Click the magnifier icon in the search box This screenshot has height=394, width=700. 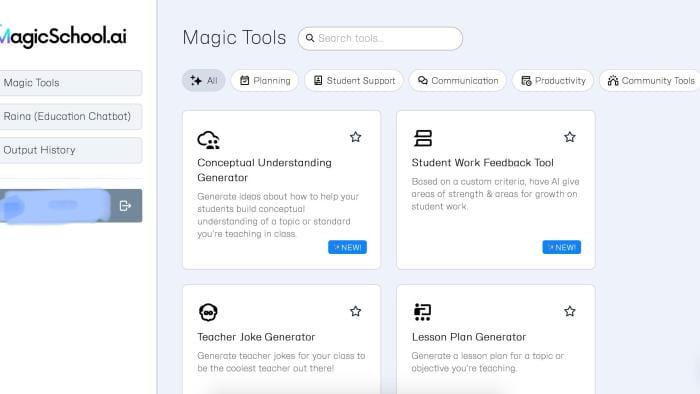[x=310, y=38]
